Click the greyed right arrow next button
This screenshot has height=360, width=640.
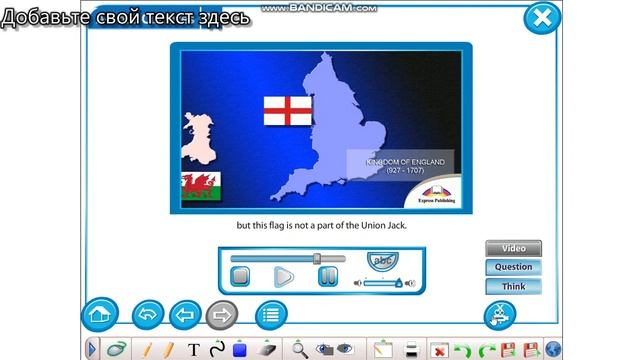tap(222, 315)
